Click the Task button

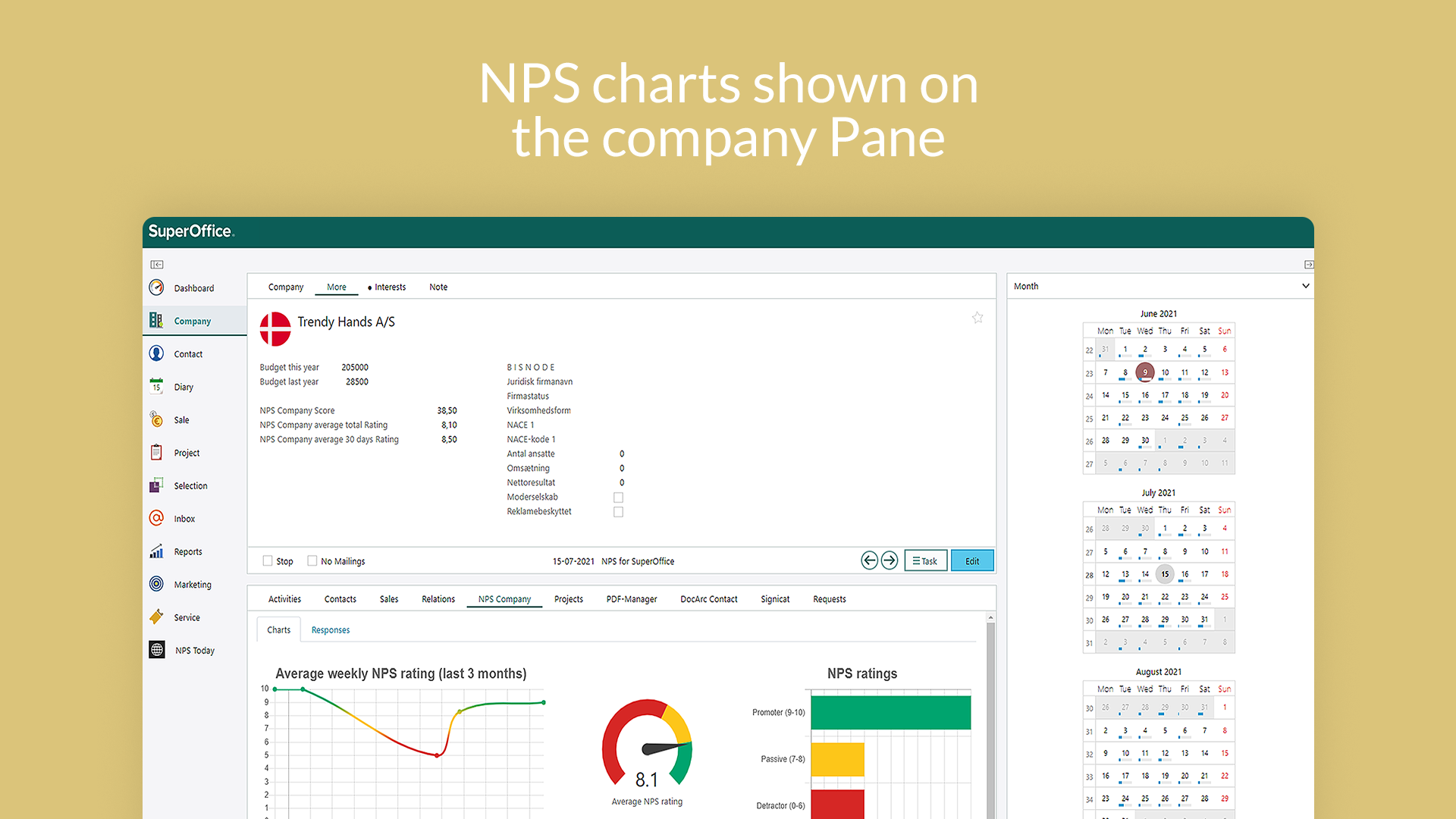(925, 560)
